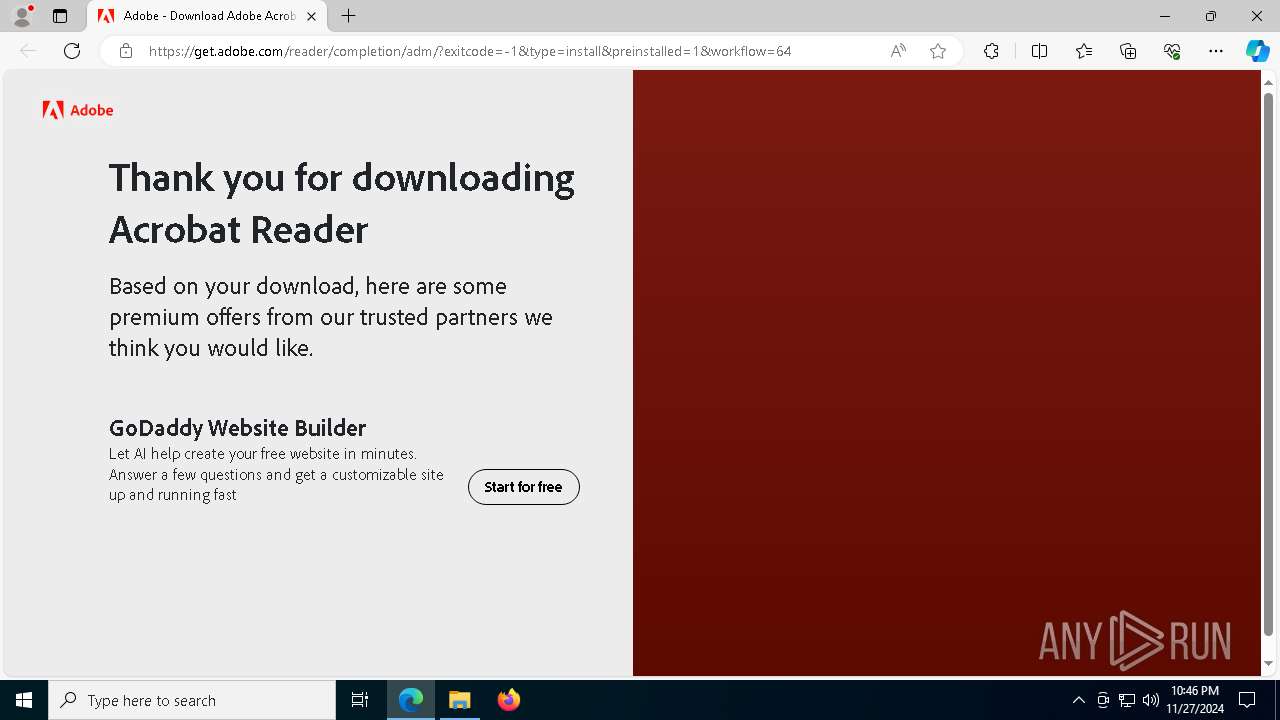Close the Adobe download tab
Viewport: 1280px width, 720px height.
click(311, 16)
